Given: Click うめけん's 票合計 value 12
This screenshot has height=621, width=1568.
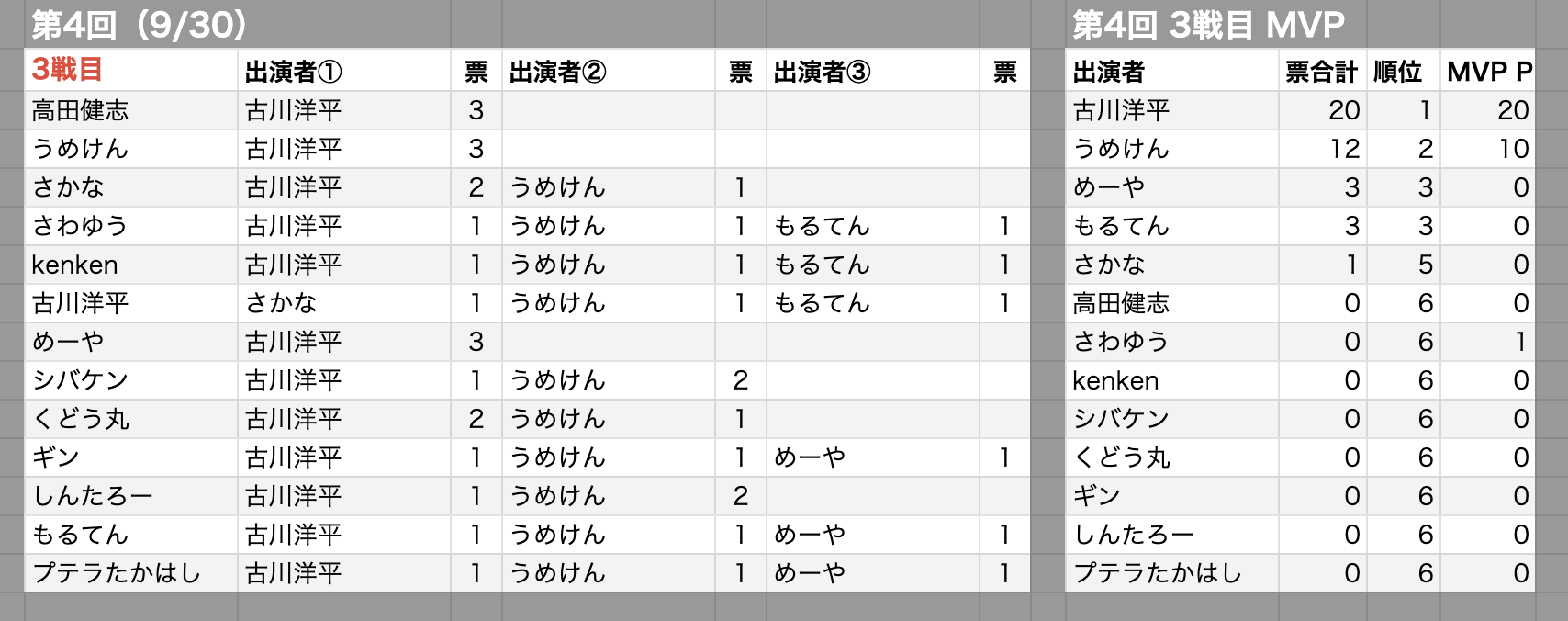Looking at the screenshot, I should click(1344, 149).
